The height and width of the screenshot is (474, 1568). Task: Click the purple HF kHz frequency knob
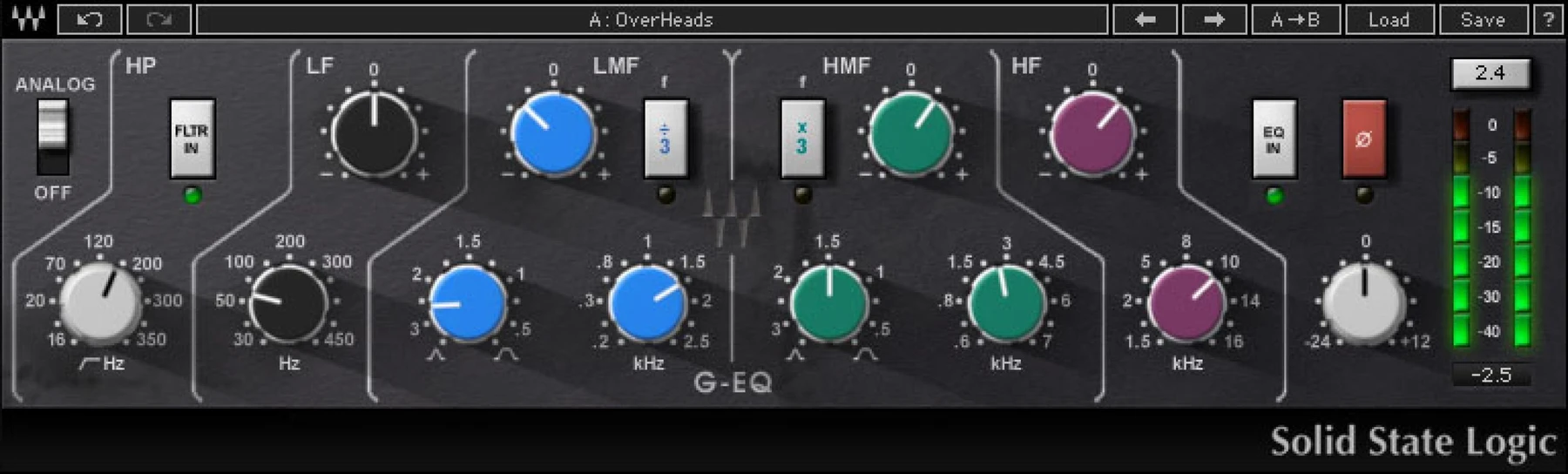coord(1186,302)
